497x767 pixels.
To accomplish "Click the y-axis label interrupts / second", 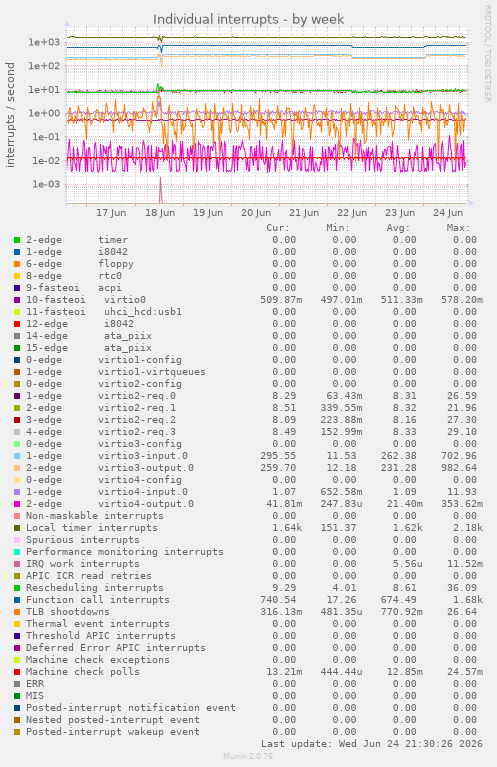I will (10, 115).
